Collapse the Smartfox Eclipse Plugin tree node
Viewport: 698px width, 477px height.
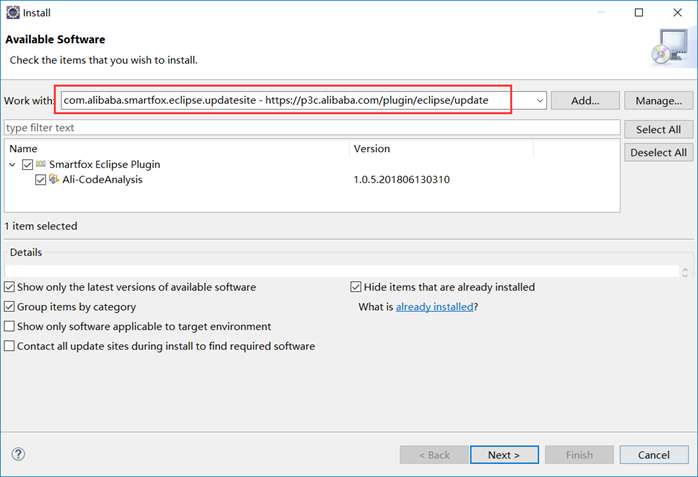(x=12, y=164)
